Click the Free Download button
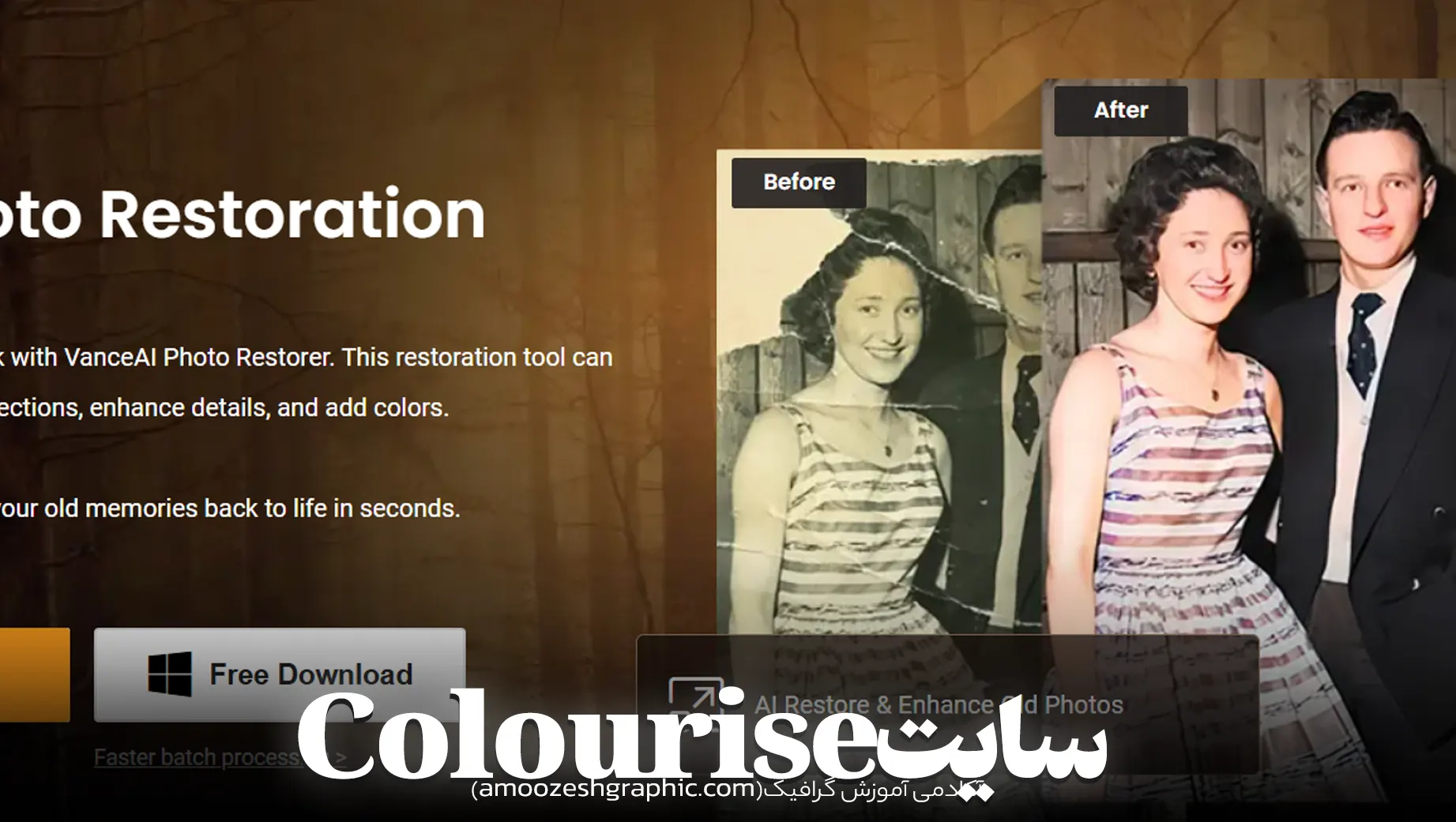Image resolution: width=1456 pixels, height=822 pixels. coord(280,674)
